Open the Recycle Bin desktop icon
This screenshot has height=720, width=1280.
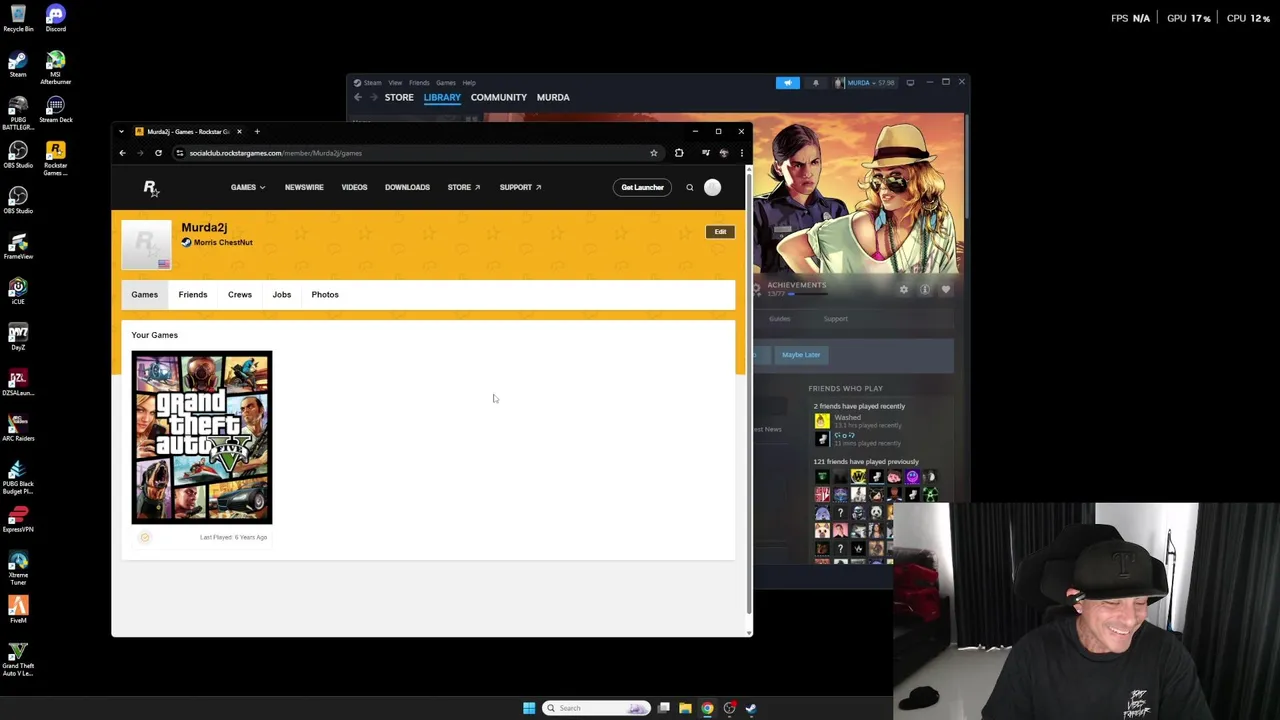(18, 19)
